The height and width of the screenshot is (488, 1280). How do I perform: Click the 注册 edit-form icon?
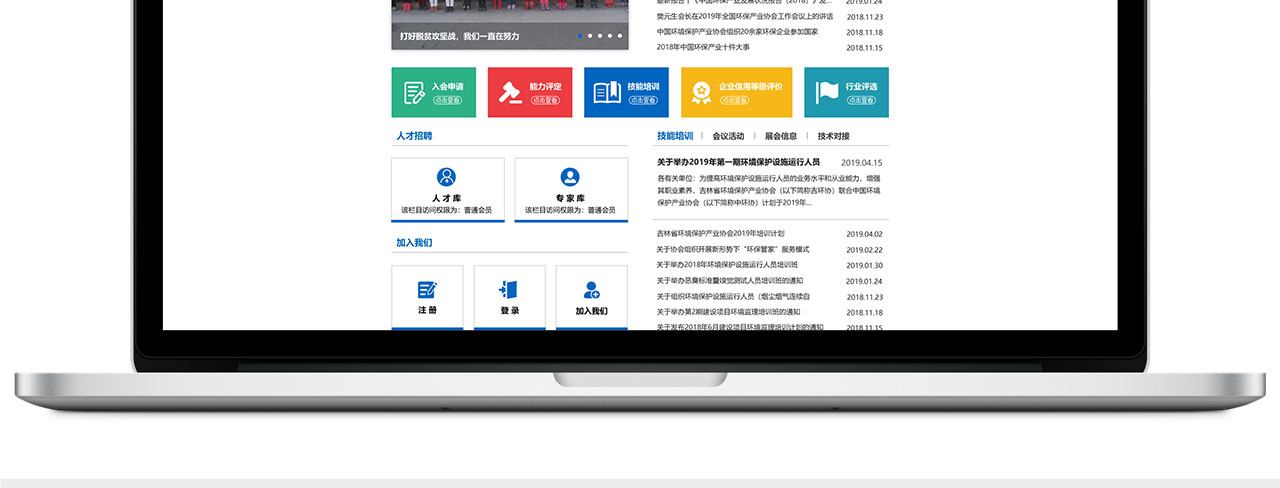pos(427,290)
